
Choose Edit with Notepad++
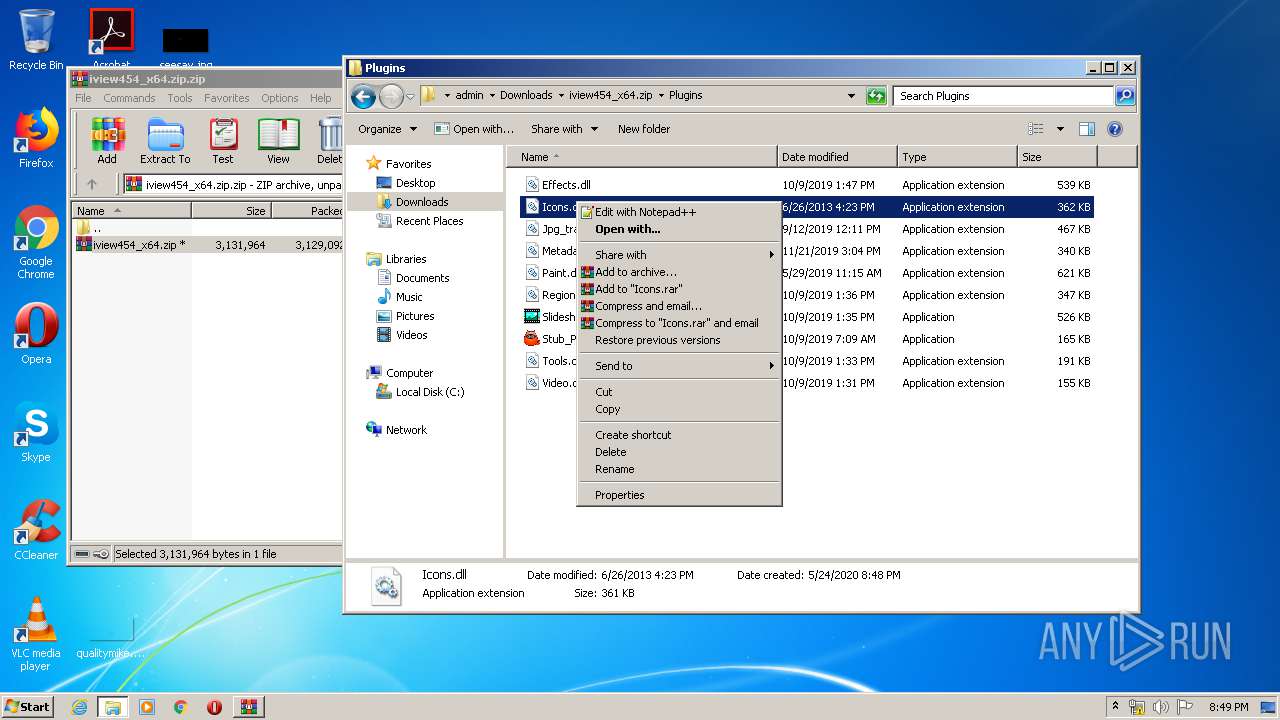click(679, 212)
